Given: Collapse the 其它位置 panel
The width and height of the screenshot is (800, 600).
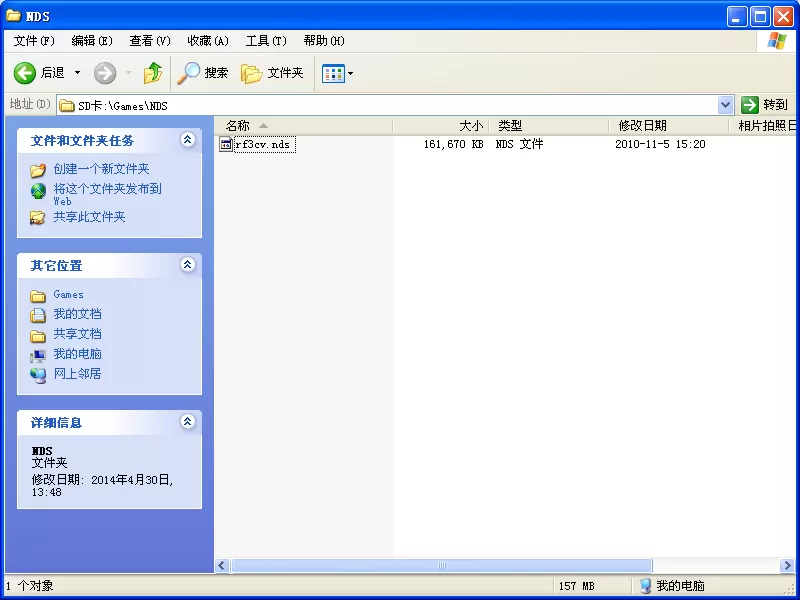Looking at the screenshot, I should point(188,265).
